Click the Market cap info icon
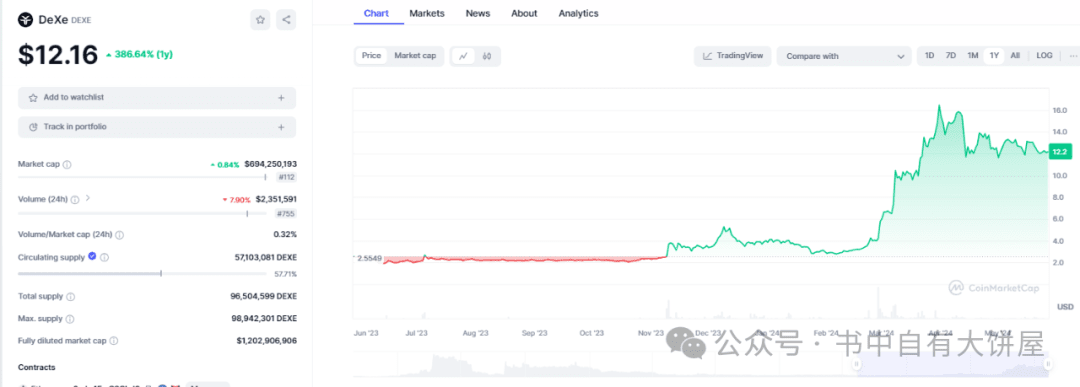The height and width of the screenshot is (387, 1080). point(67,165)
